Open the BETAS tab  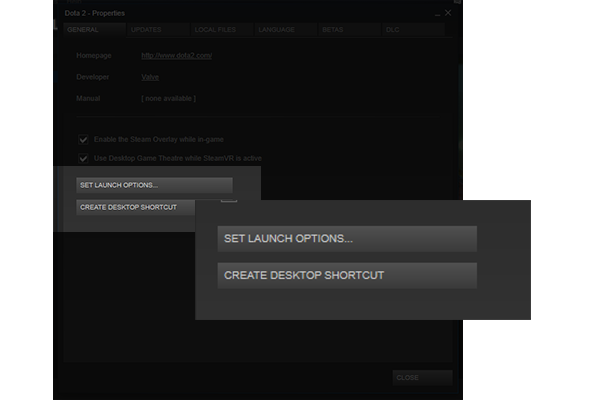tap(350, 29)
